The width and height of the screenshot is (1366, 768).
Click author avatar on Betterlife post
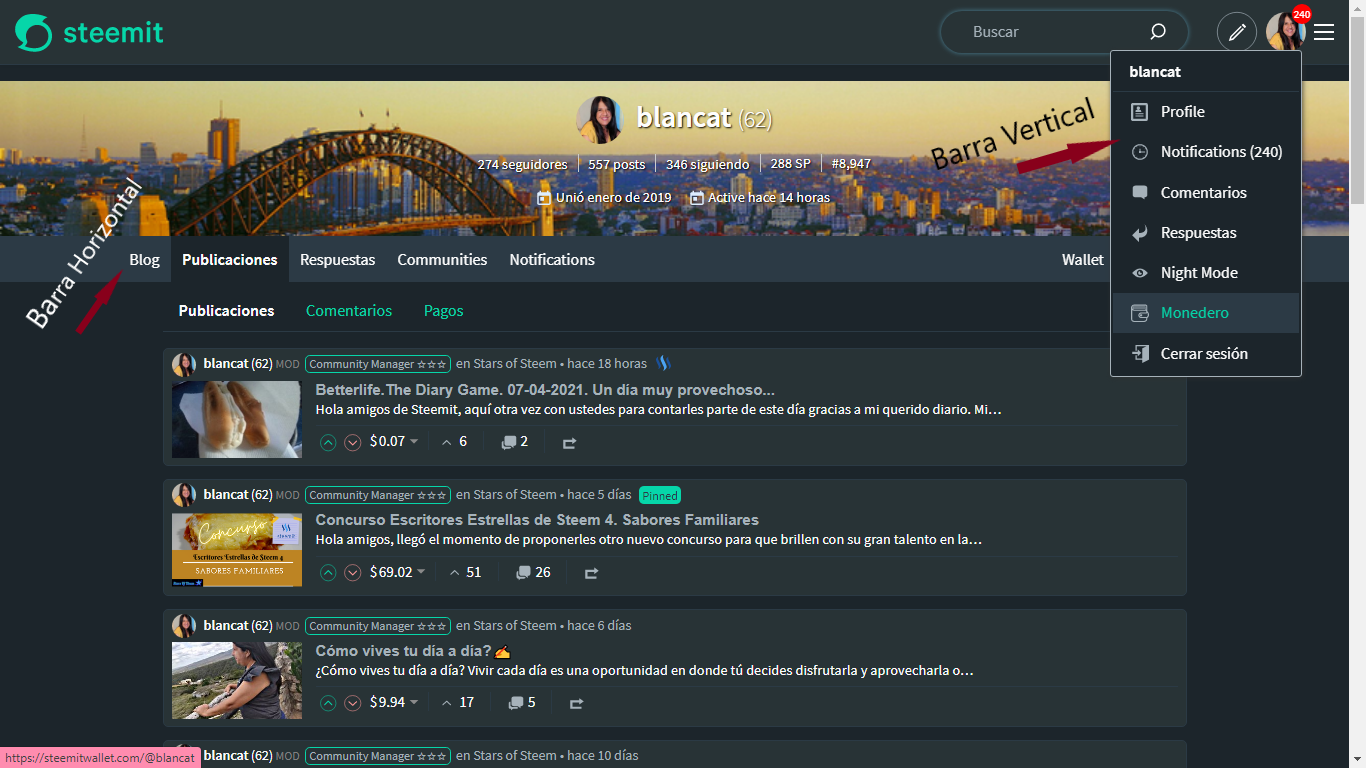tap(184, 364)
